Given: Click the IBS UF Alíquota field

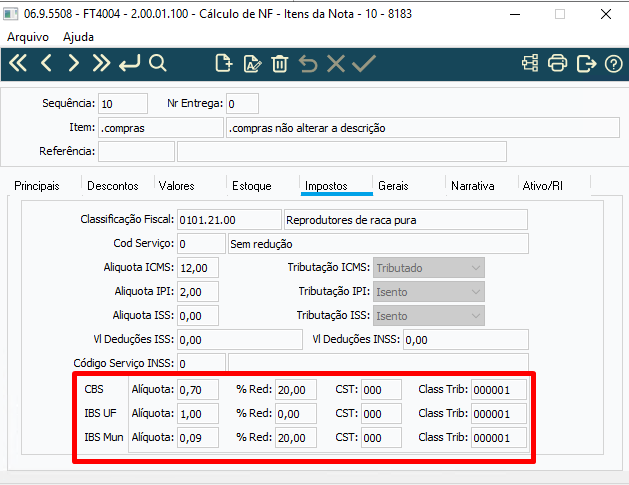Looking at the screenshot, I should click(x=198, y=414).
